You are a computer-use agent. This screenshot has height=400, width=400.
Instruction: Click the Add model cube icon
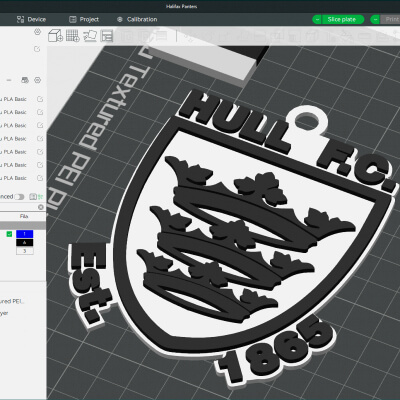coord(55,35)
